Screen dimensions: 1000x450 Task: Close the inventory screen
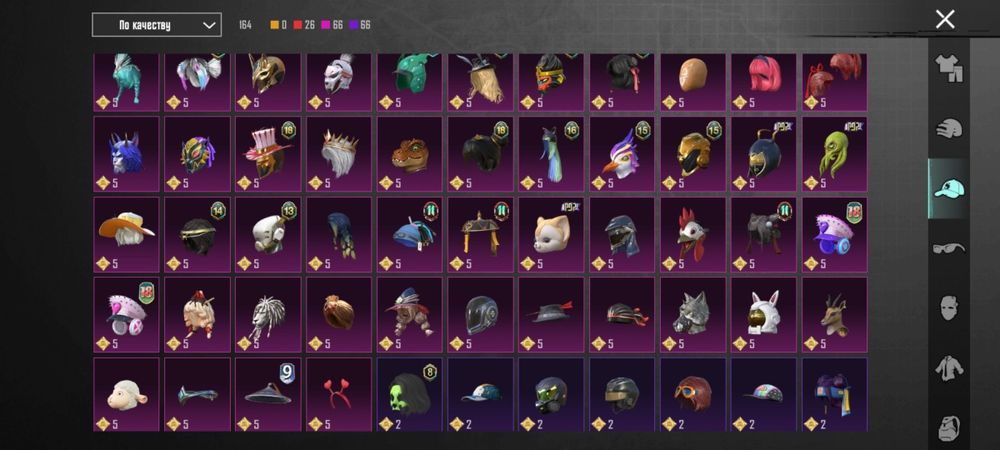pyautogui.click(x=945, y=19)
